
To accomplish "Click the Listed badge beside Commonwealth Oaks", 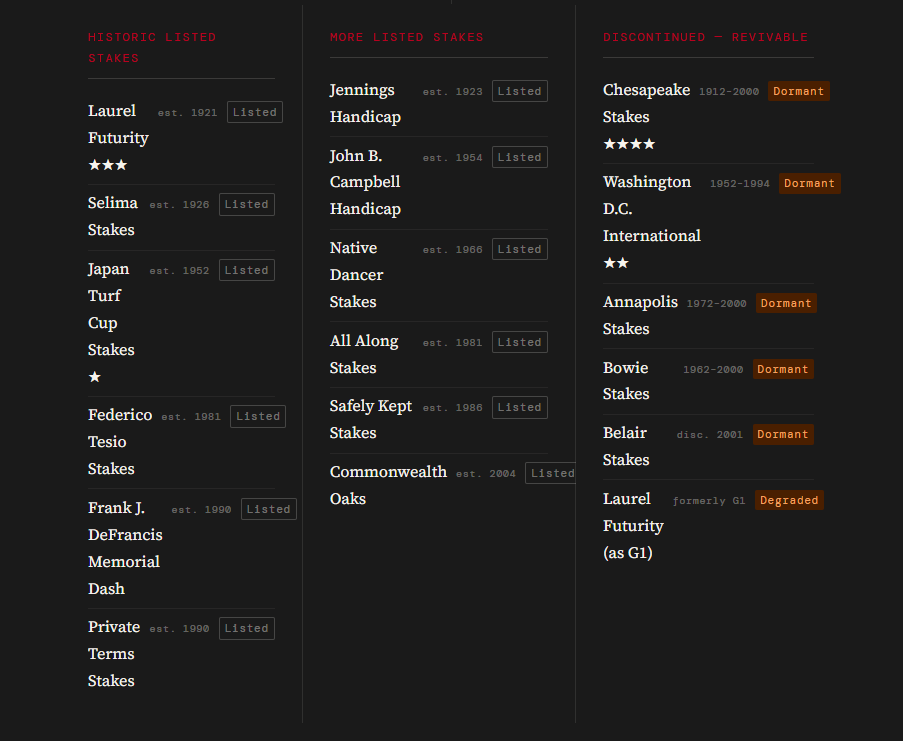I will [552, 473].
